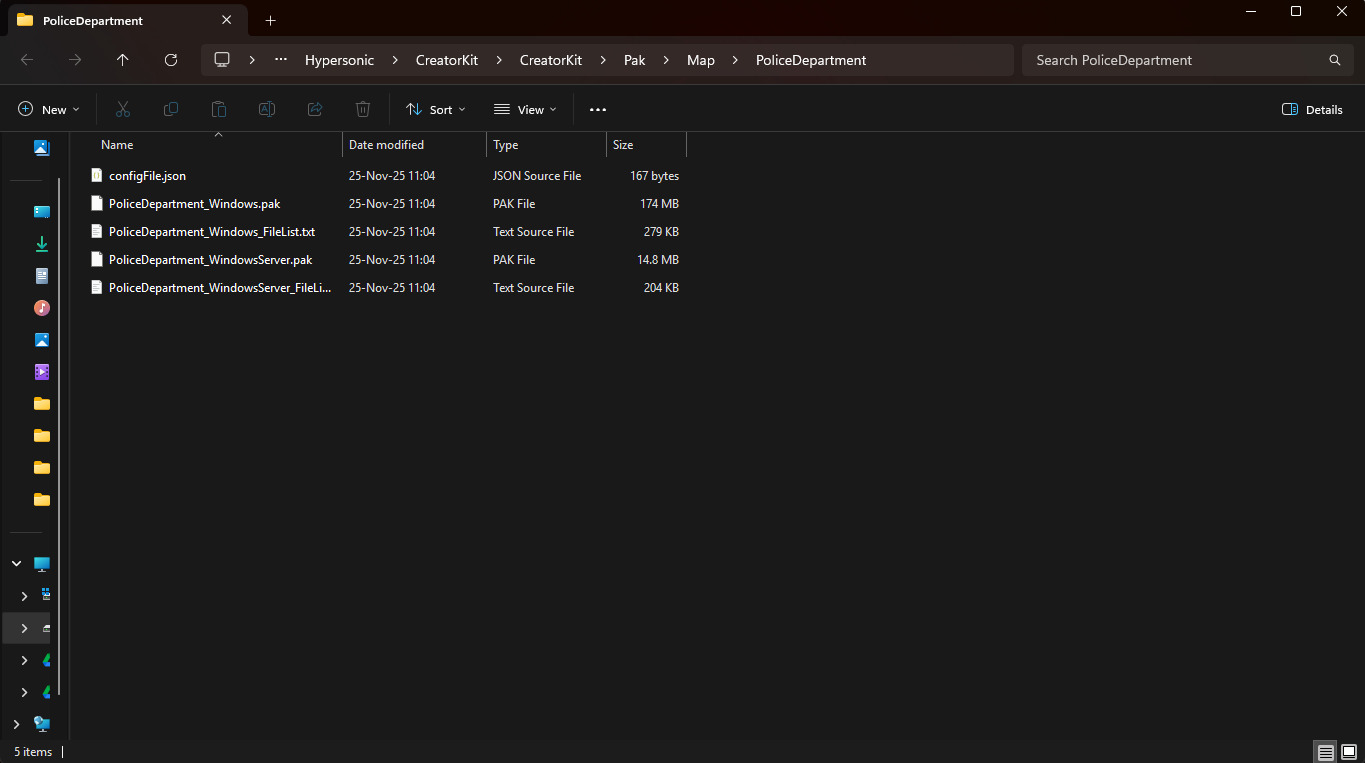Switch to large thumbnails view in status bar

1349,752
